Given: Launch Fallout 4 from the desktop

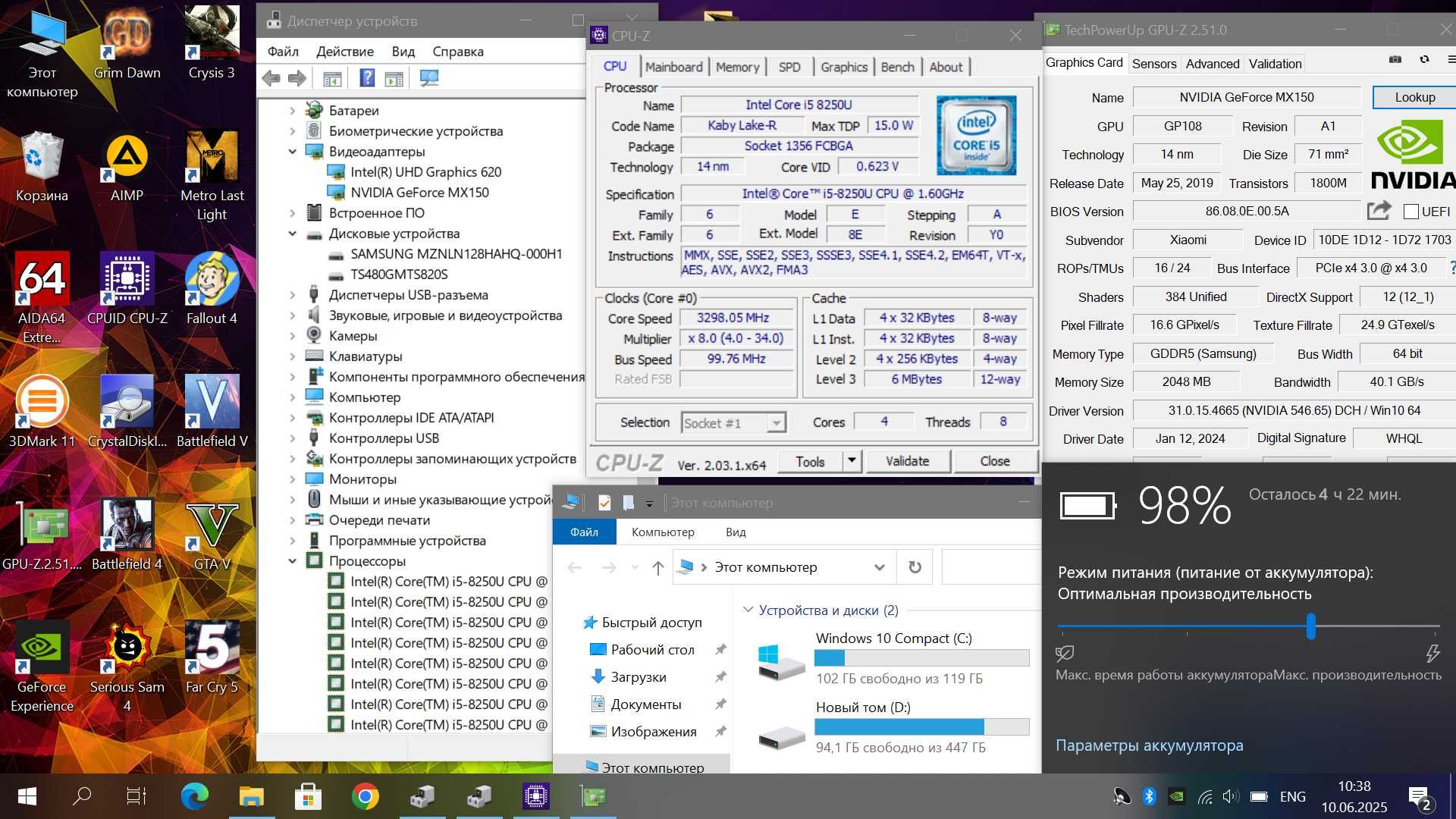Looking at the screenshot, I should click(212, 289).
